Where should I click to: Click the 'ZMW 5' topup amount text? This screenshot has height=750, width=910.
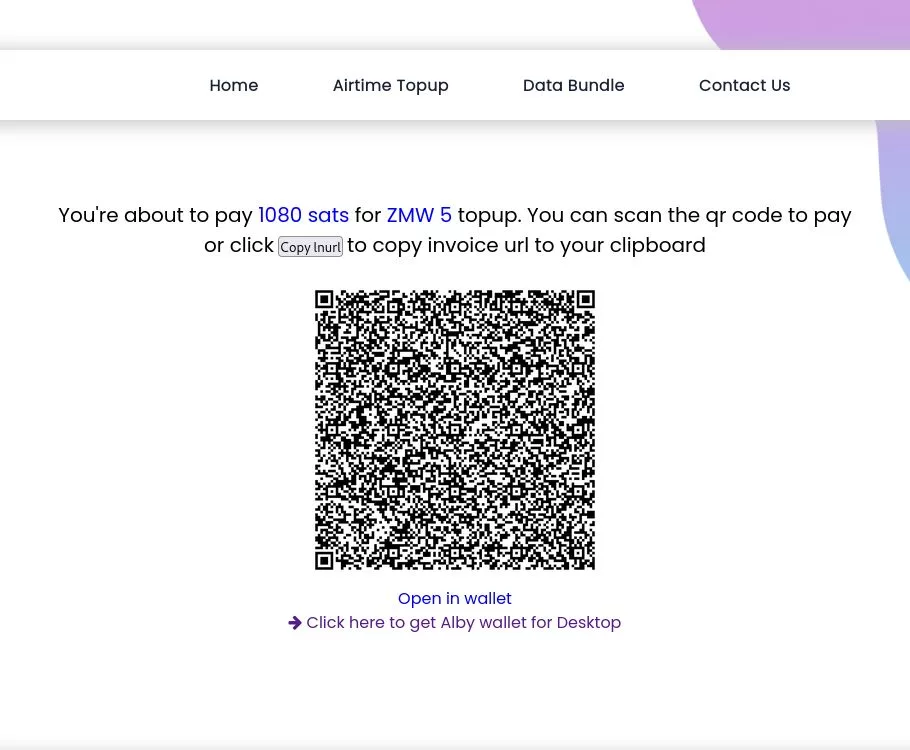click(x=419, y=215)
